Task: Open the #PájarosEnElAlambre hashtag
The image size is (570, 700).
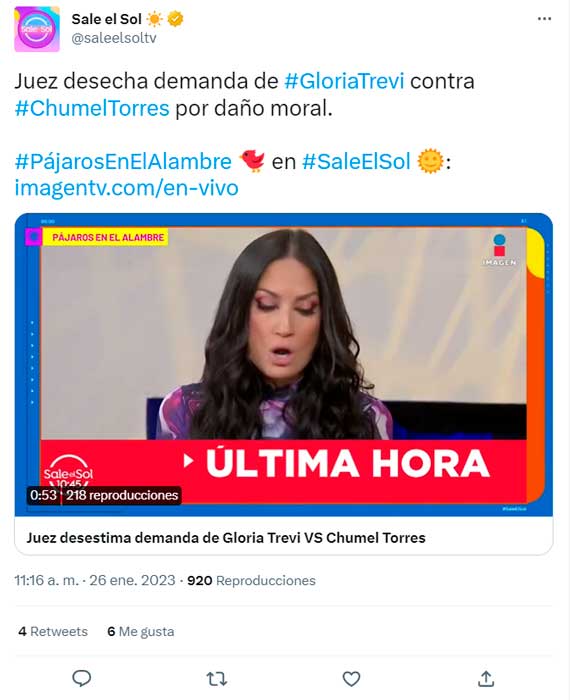Action: pyautogui.click(x=123, y=161)
